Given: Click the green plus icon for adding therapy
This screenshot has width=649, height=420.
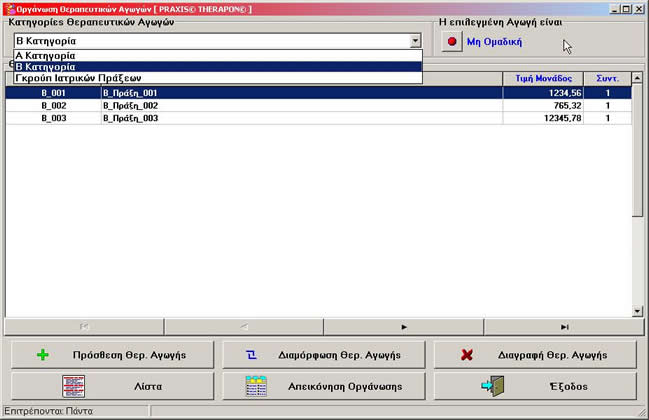Looking at the screenshot, I should pos(41,355).
